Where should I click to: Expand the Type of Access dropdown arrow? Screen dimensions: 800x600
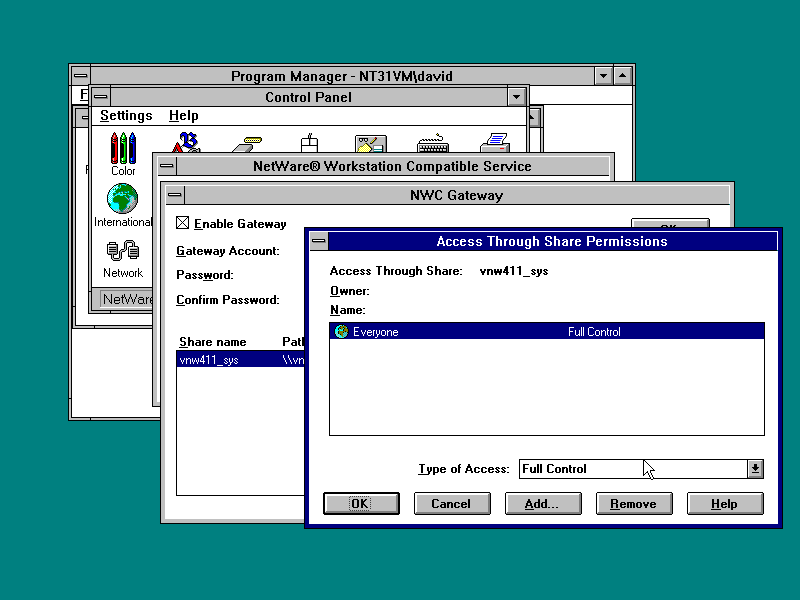[755, 469]
